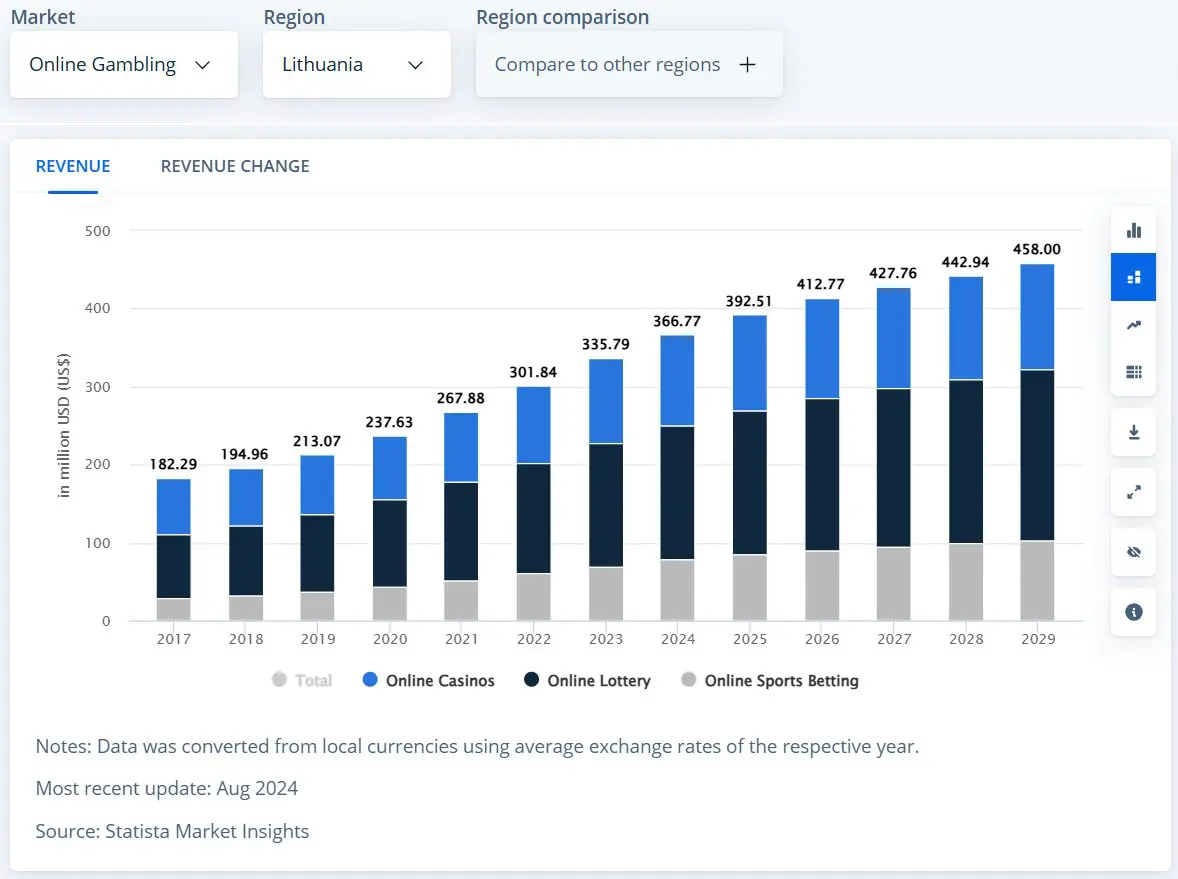The width and height of the screenshot is (1178, 879).
Task: Select the Revenue tab
Action: click(x=73, y=167)
